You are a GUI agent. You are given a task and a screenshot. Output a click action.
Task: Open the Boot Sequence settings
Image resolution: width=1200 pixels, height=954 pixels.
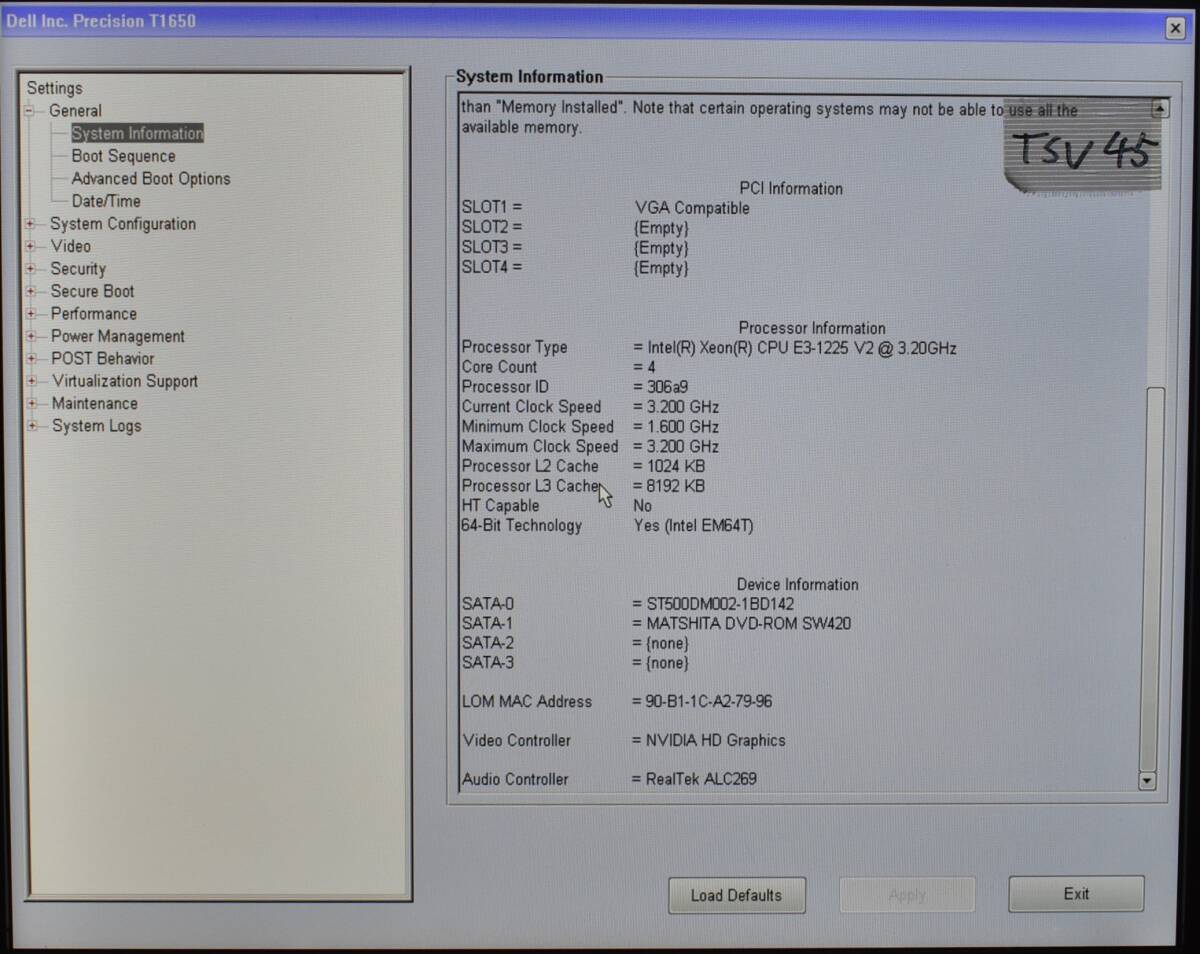click(x=123, y=156)
